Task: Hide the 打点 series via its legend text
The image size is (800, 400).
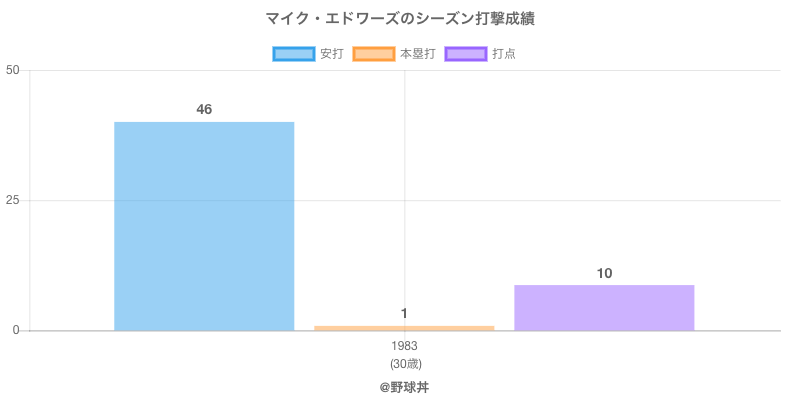Action: tap(504, 54)
